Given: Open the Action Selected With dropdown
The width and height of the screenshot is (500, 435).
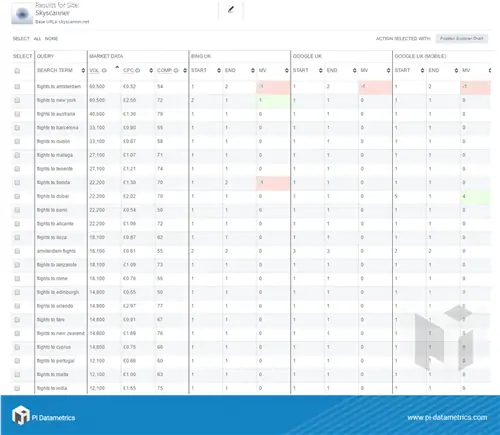Looking at the screenshot, I should (462, 39).
